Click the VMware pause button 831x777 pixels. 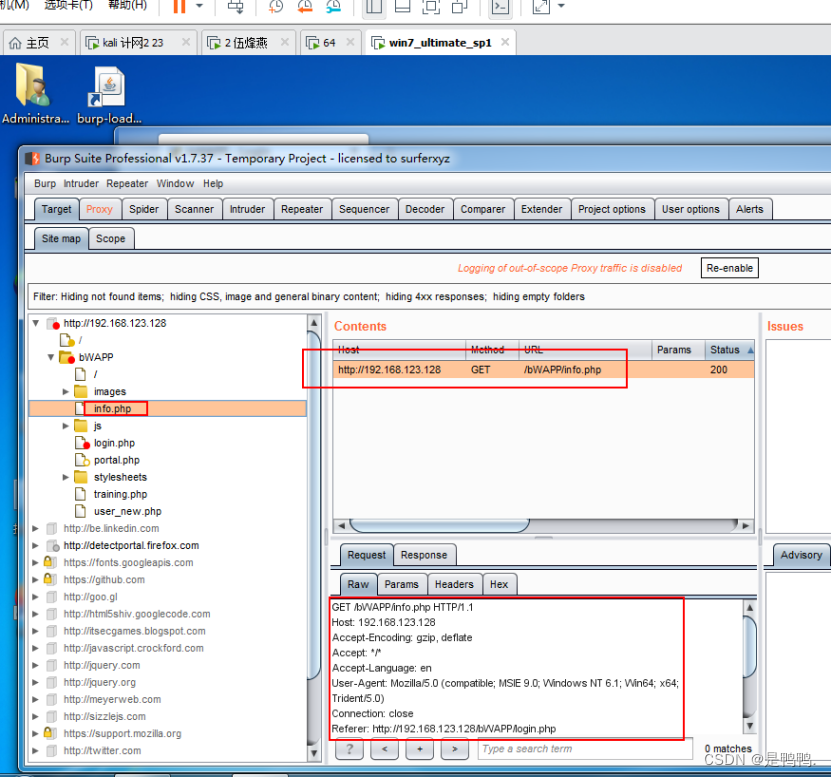click(180, 6)
